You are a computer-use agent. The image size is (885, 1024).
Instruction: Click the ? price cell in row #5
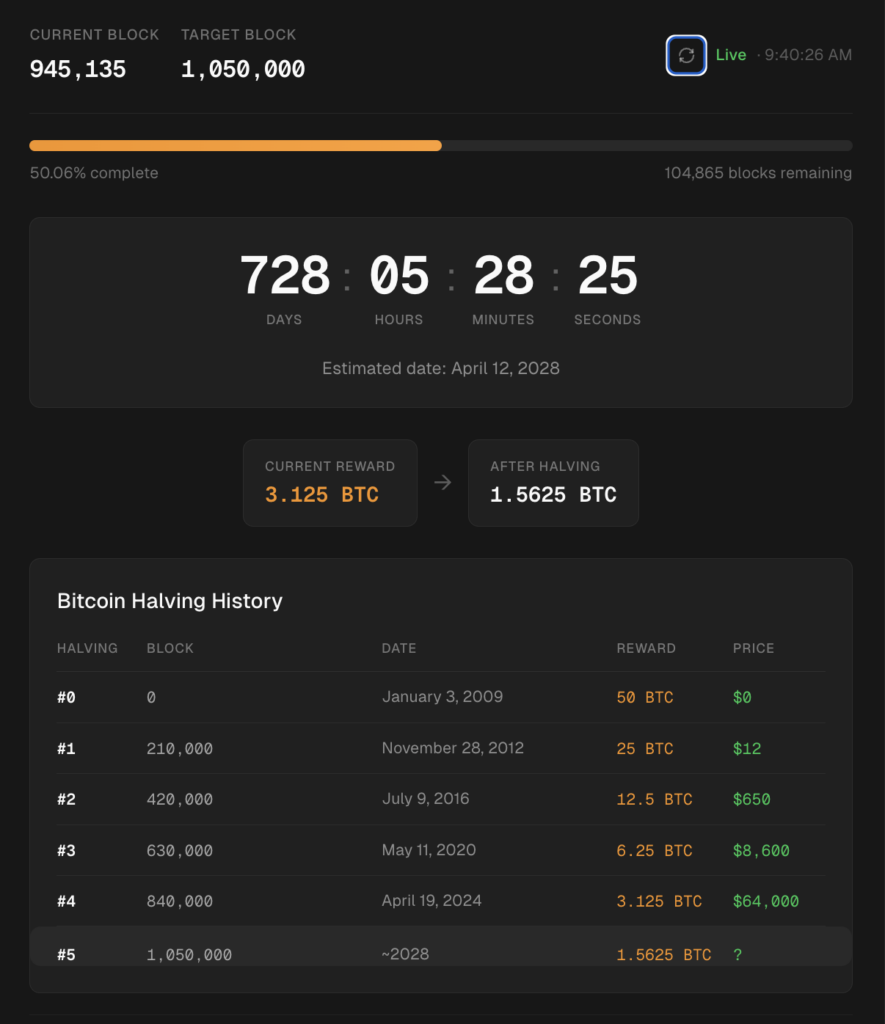737,955
